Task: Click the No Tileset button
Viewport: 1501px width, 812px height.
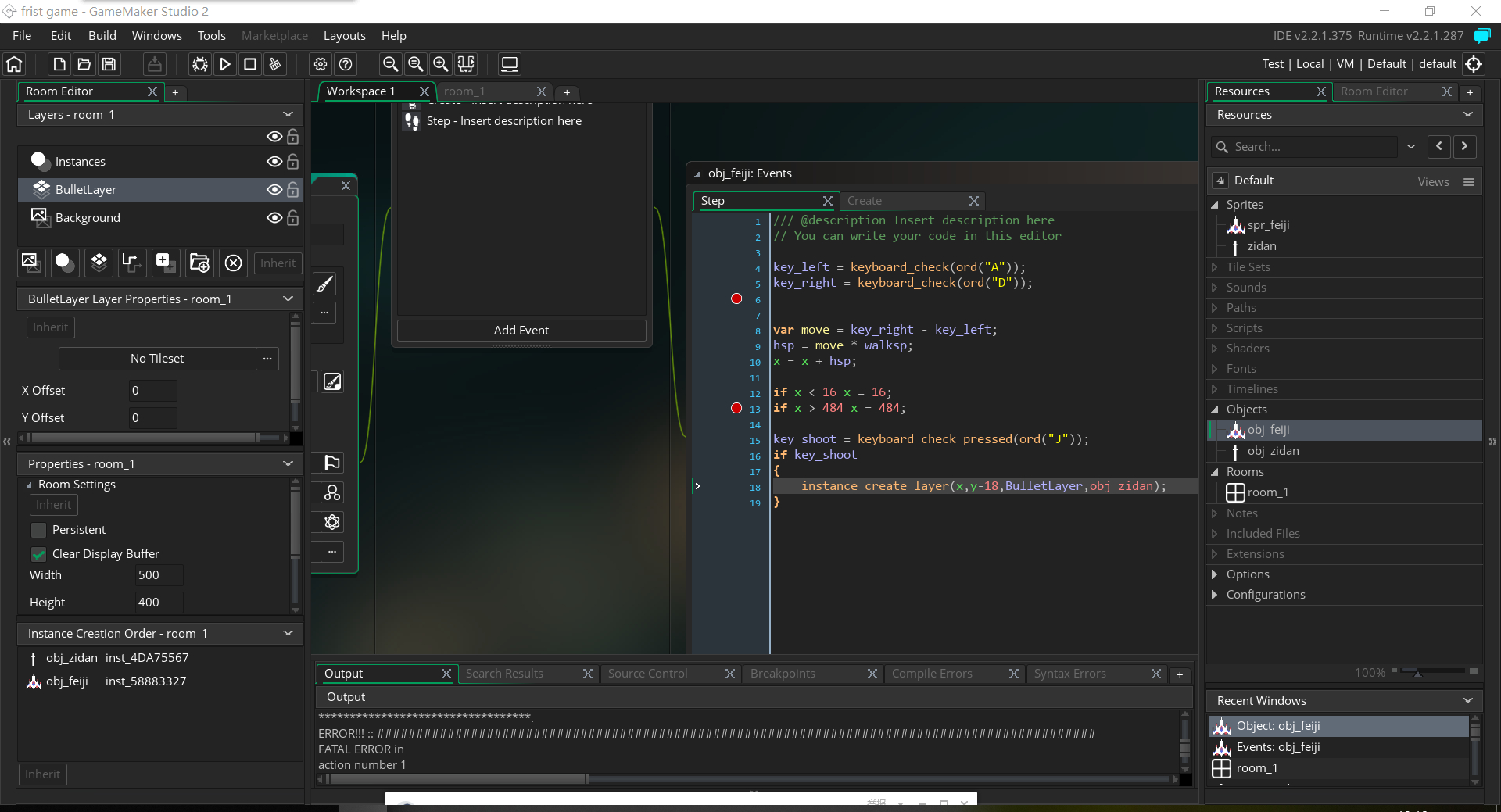Action: coord(157,359)
